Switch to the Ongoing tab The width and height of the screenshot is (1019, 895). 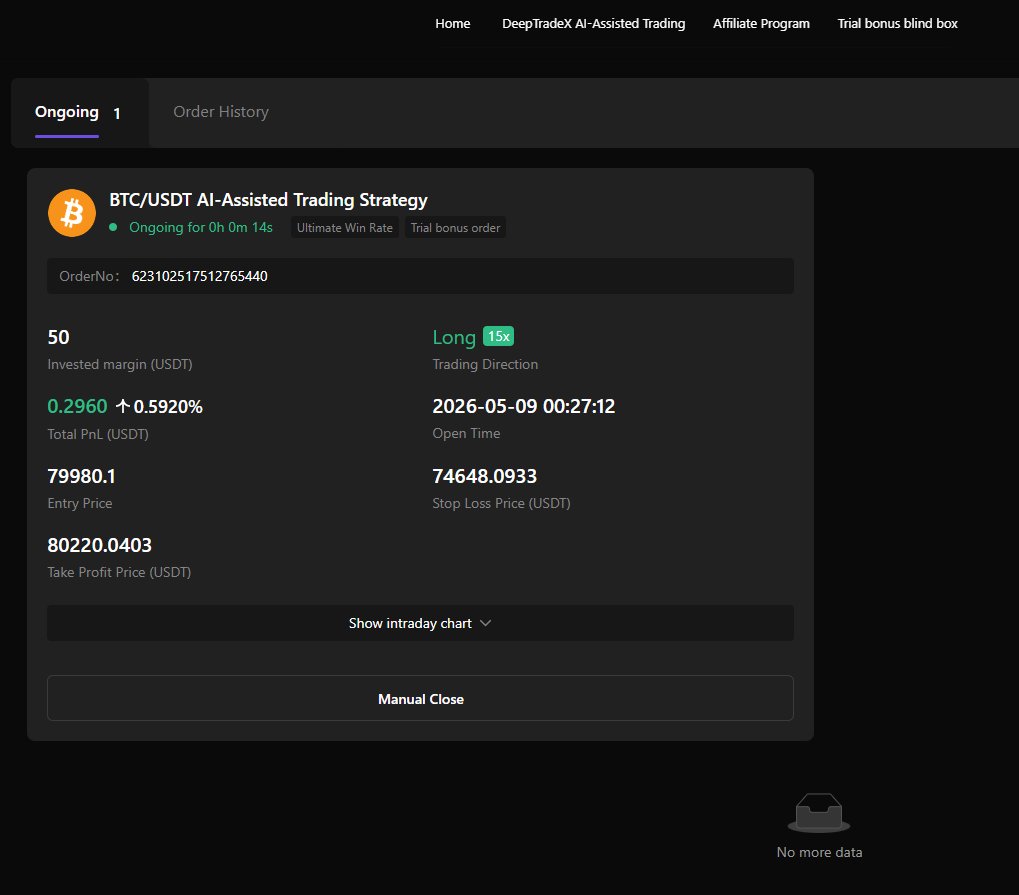tap(67, 112)
